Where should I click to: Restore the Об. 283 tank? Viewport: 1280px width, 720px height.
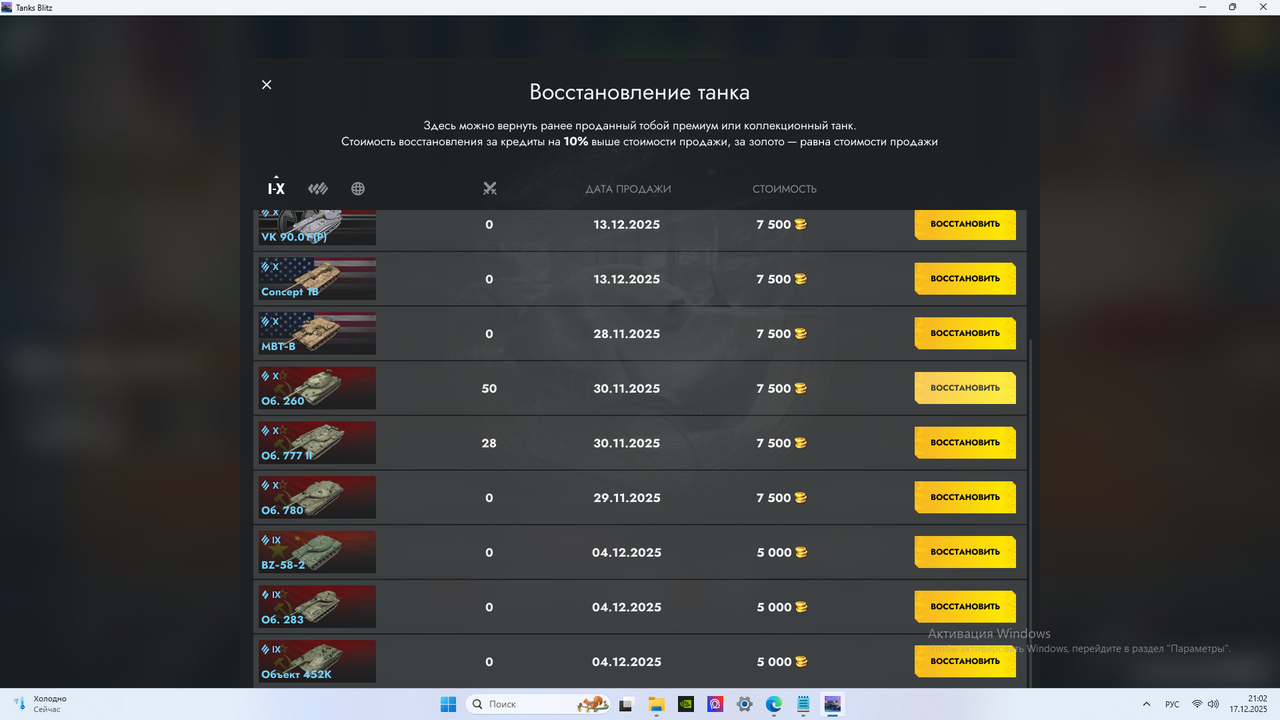tap(965, 606)
